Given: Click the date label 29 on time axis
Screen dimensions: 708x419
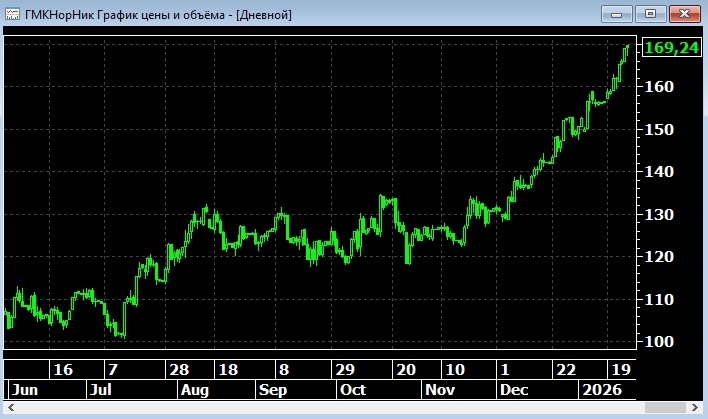Looking at the screenshot, I should click(x=345, y=370).
